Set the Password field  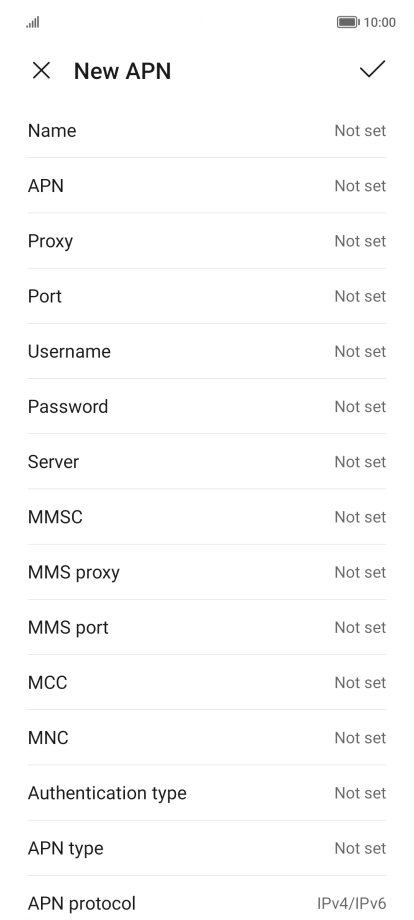(207, 406)
